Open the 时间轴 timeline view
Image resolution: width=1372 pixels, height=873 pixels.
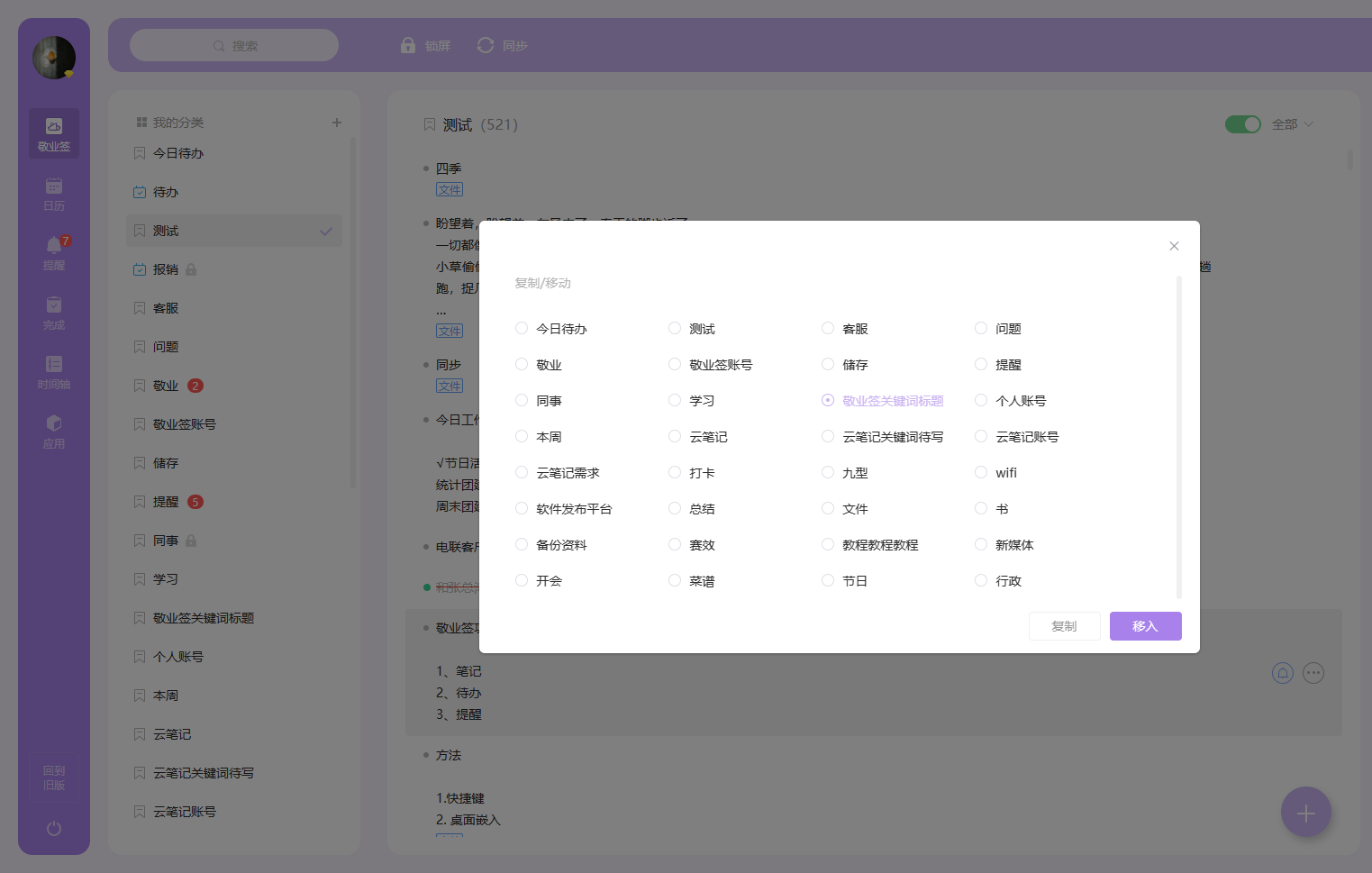point(54,371)
